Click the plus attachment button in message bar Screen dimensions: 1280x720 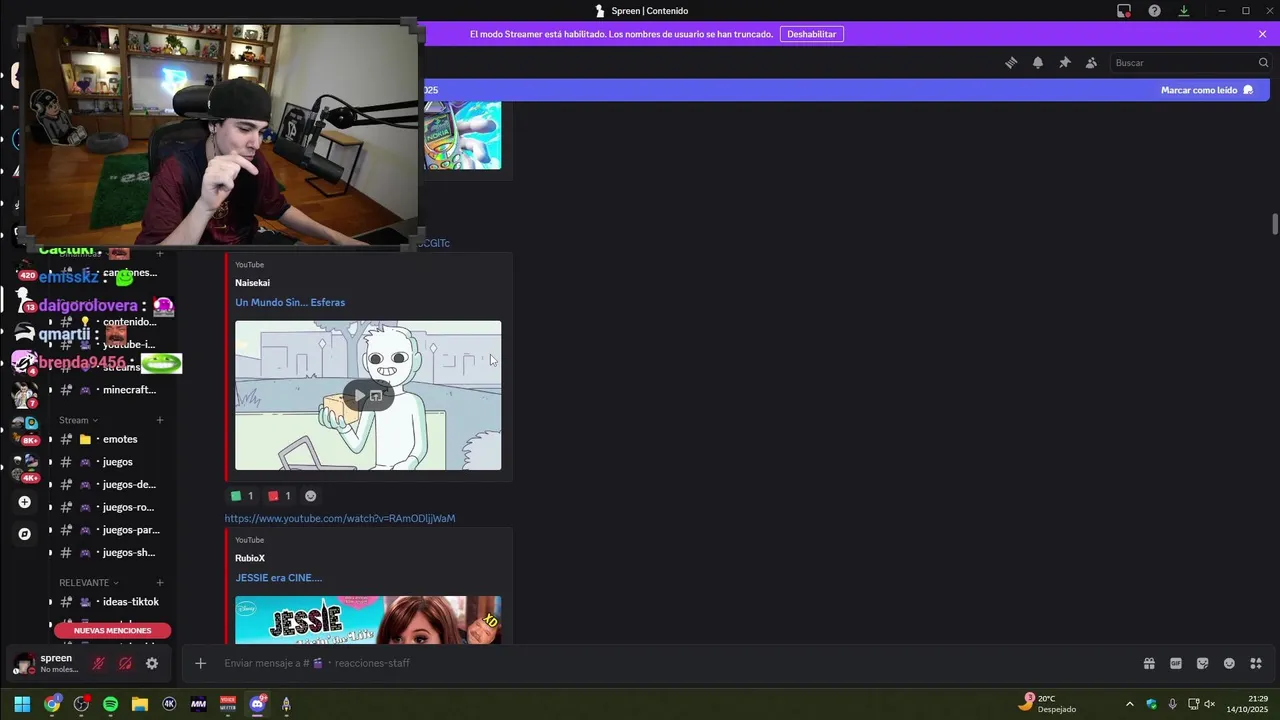pos(200,663)
